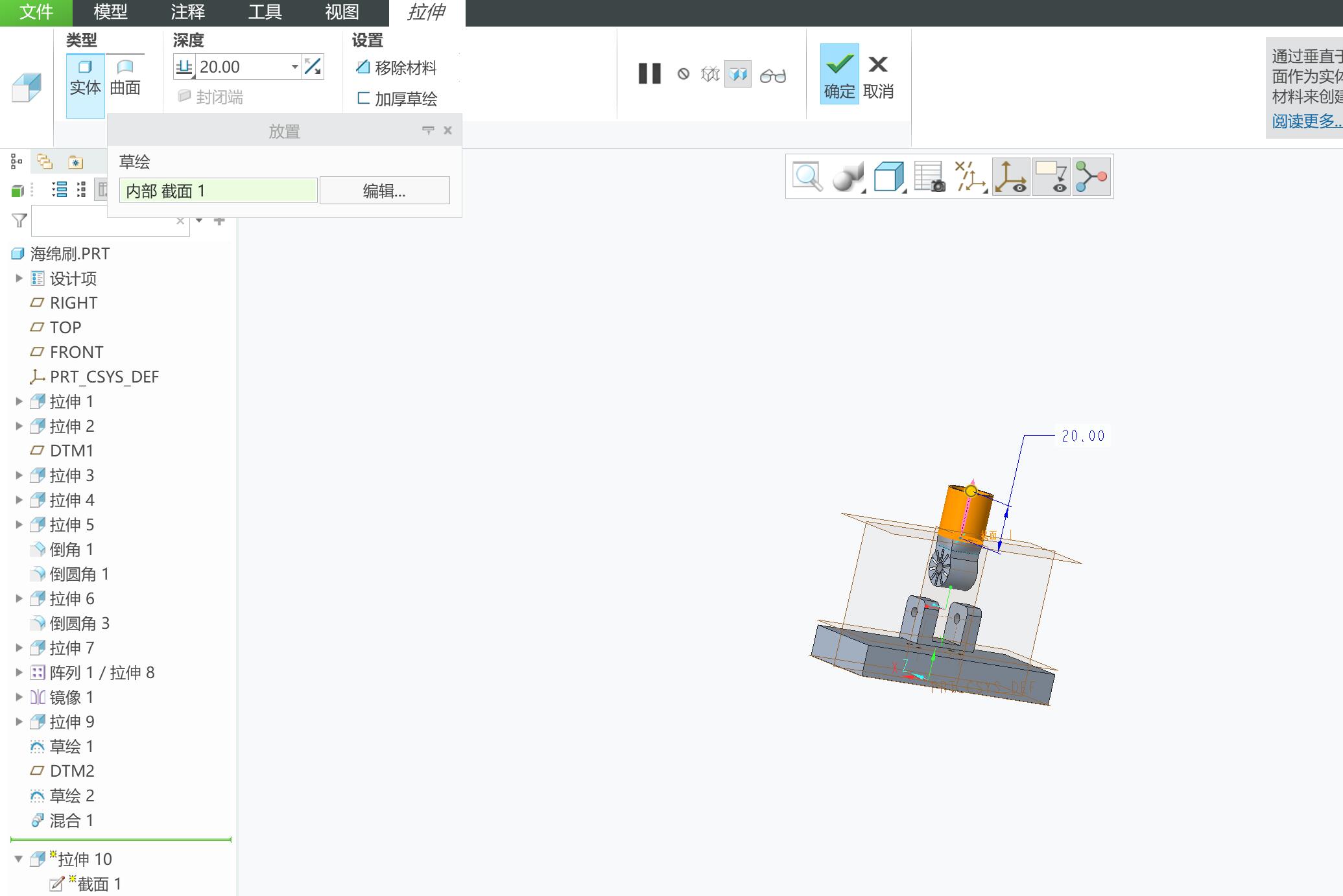1343x896 pixels.
Task: Clear the tree search with the X
Action: [x=180, y=221]
